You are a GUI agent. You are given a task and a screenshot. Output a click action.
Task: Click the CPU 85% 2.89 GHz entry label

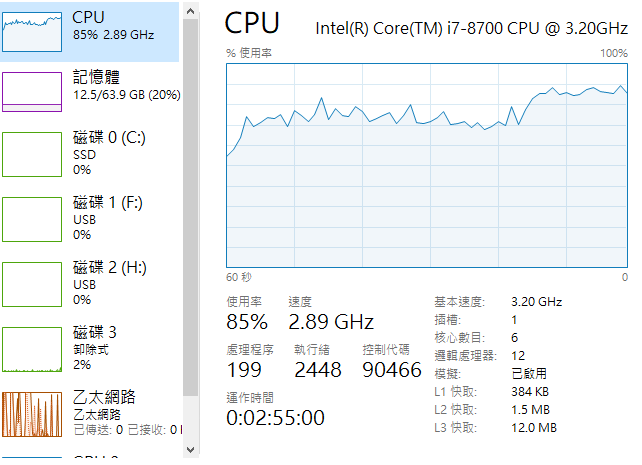[113, 25]
